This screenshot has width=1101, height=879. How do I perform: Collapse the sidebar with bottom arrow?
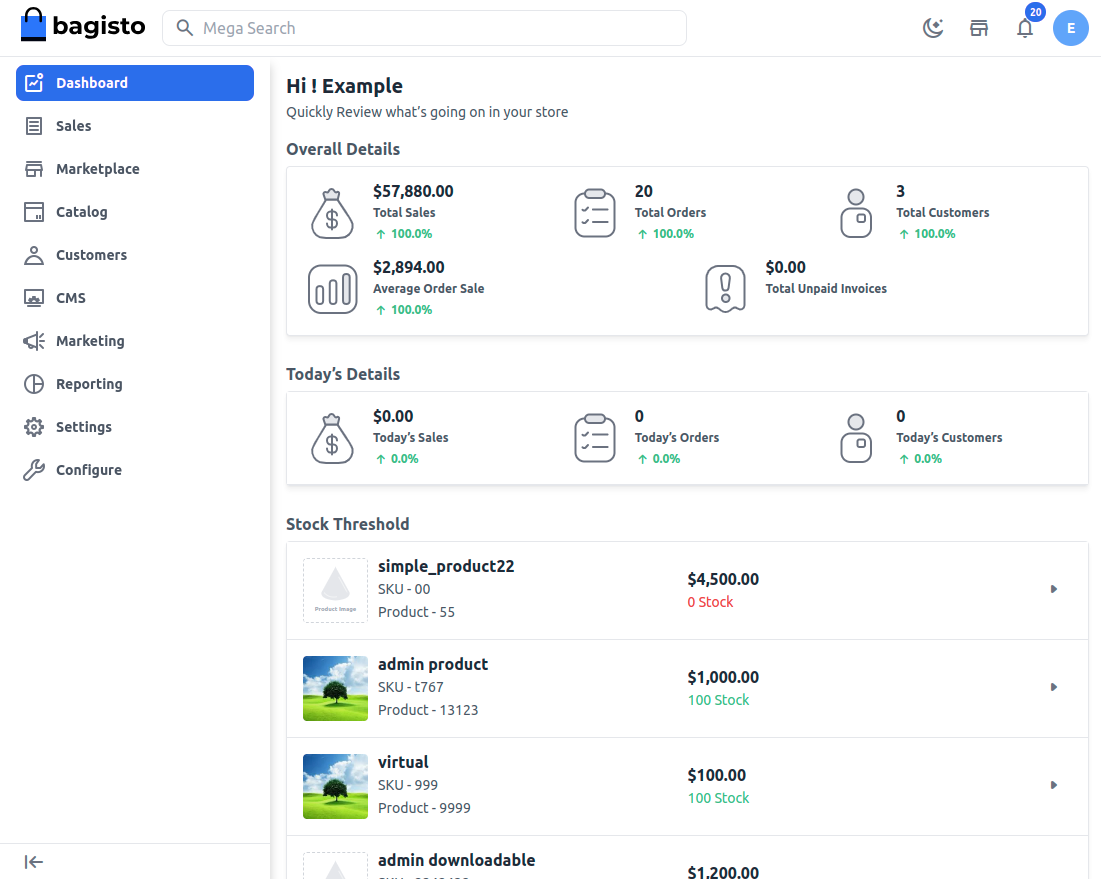(33, 861)
